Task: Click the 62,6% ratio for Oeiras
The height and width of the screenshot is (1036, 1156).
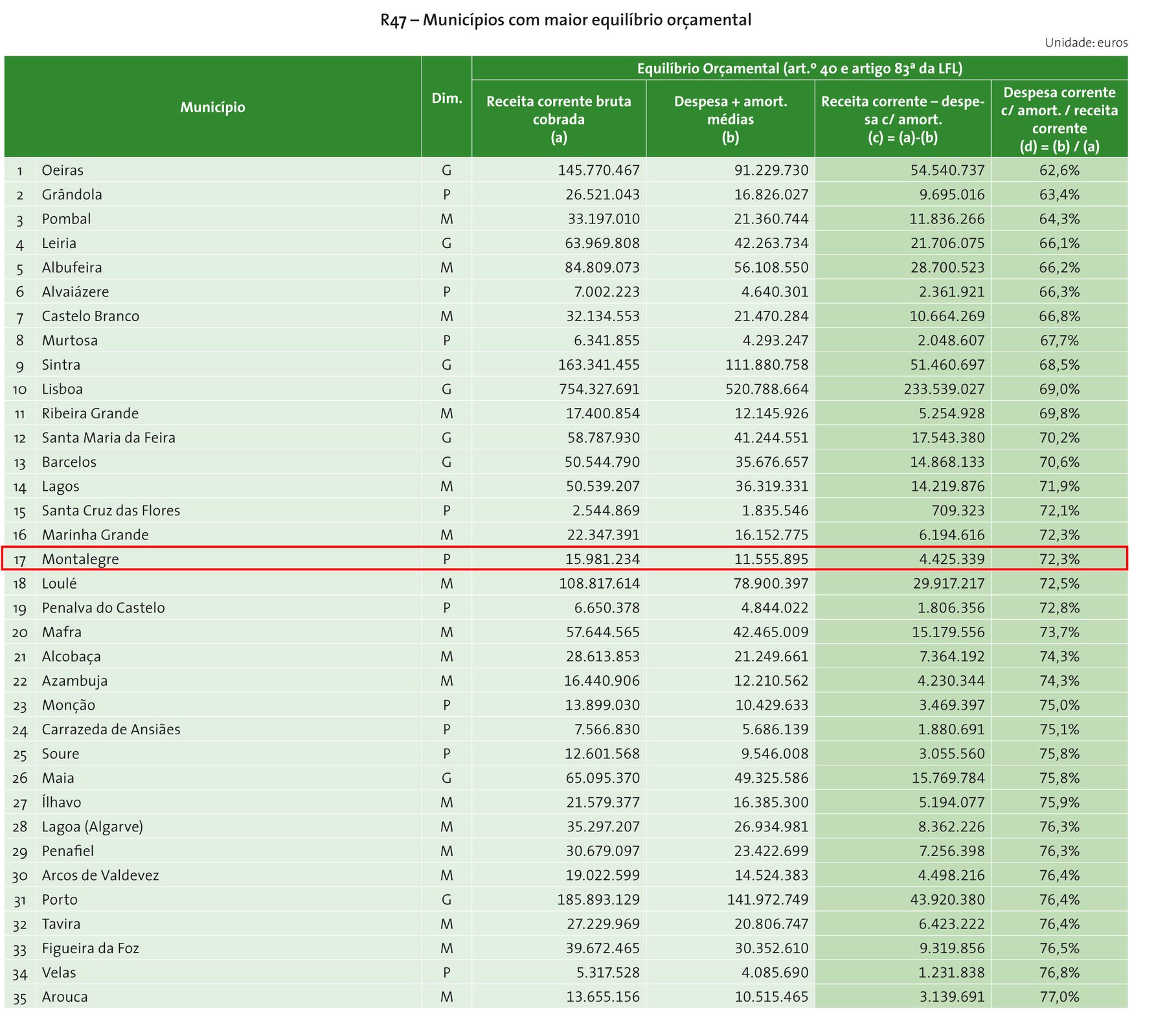Action: [x=1059, y=170]
